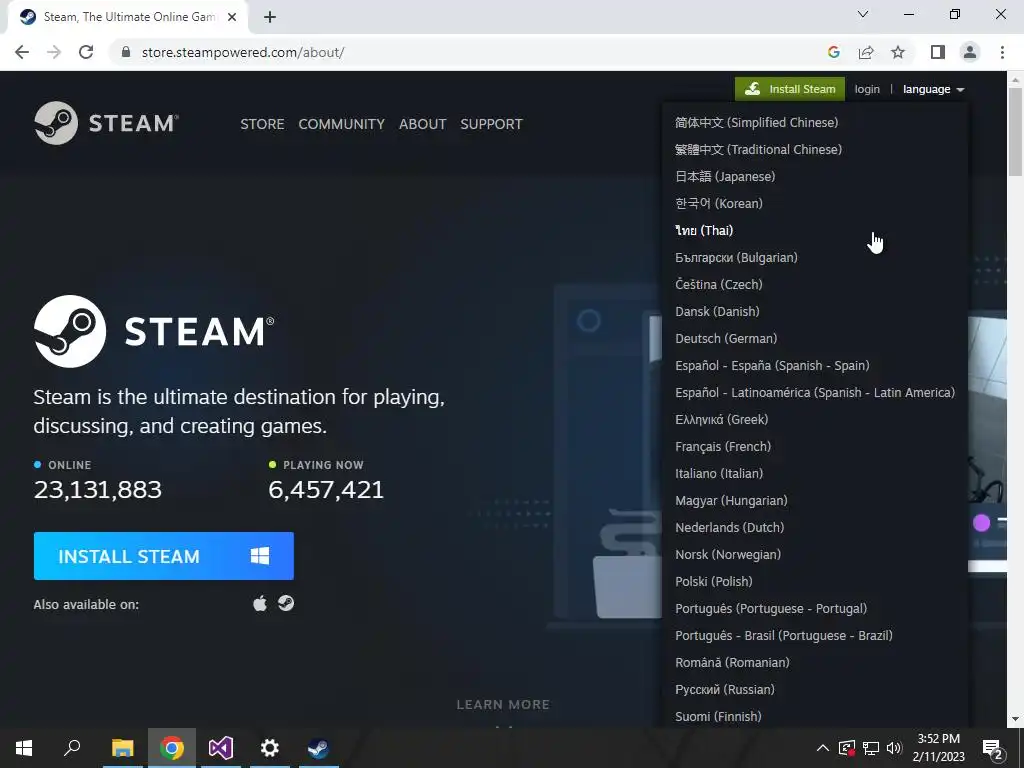Select Spanish - Latin America language
Image resolution: width=1024 pixels, height=768 pixels.
[815, 392]
